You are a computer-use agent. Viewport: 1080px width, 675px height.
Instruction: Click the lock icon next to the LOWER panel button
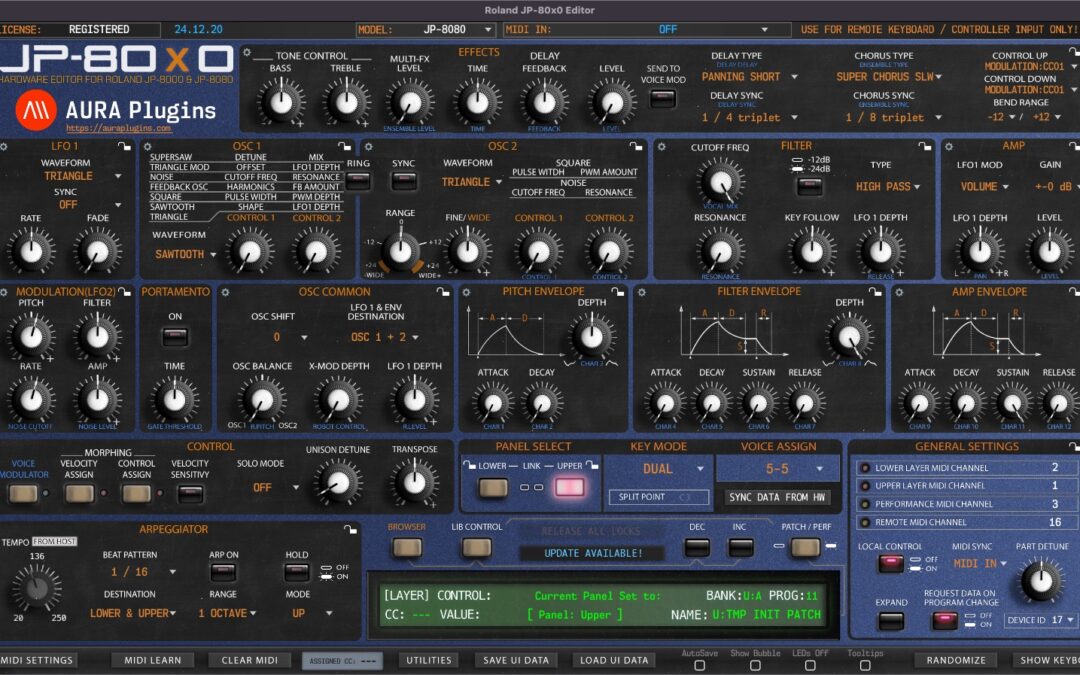(x=469, y=465)
